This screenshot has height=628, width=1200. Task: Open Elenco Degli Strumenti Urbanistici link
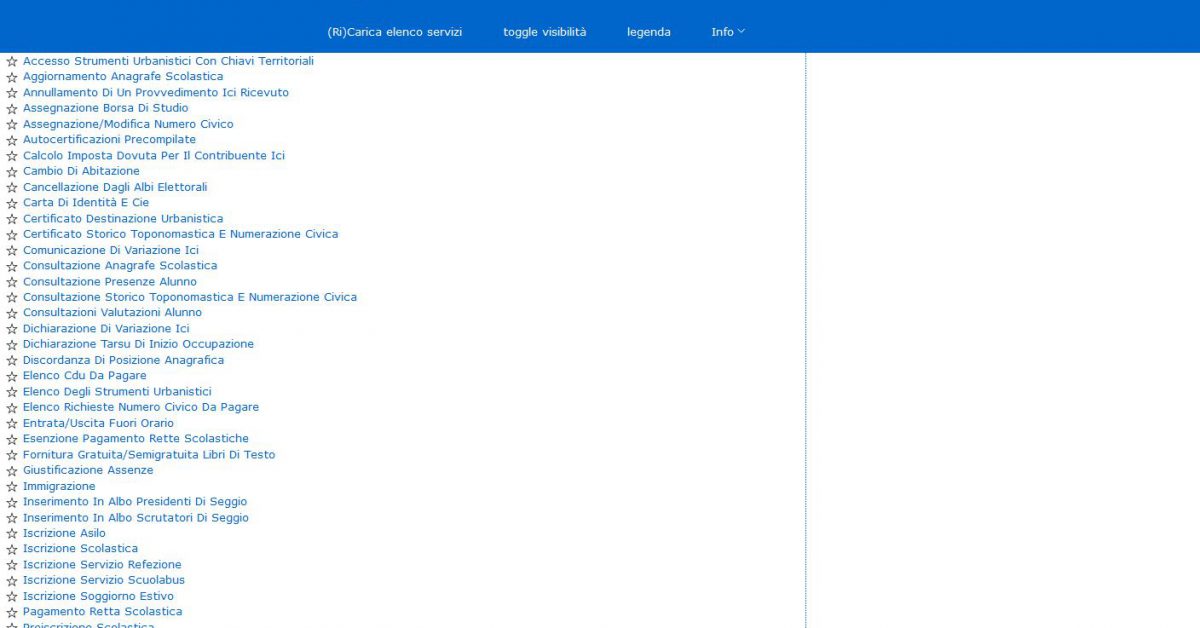117,391
